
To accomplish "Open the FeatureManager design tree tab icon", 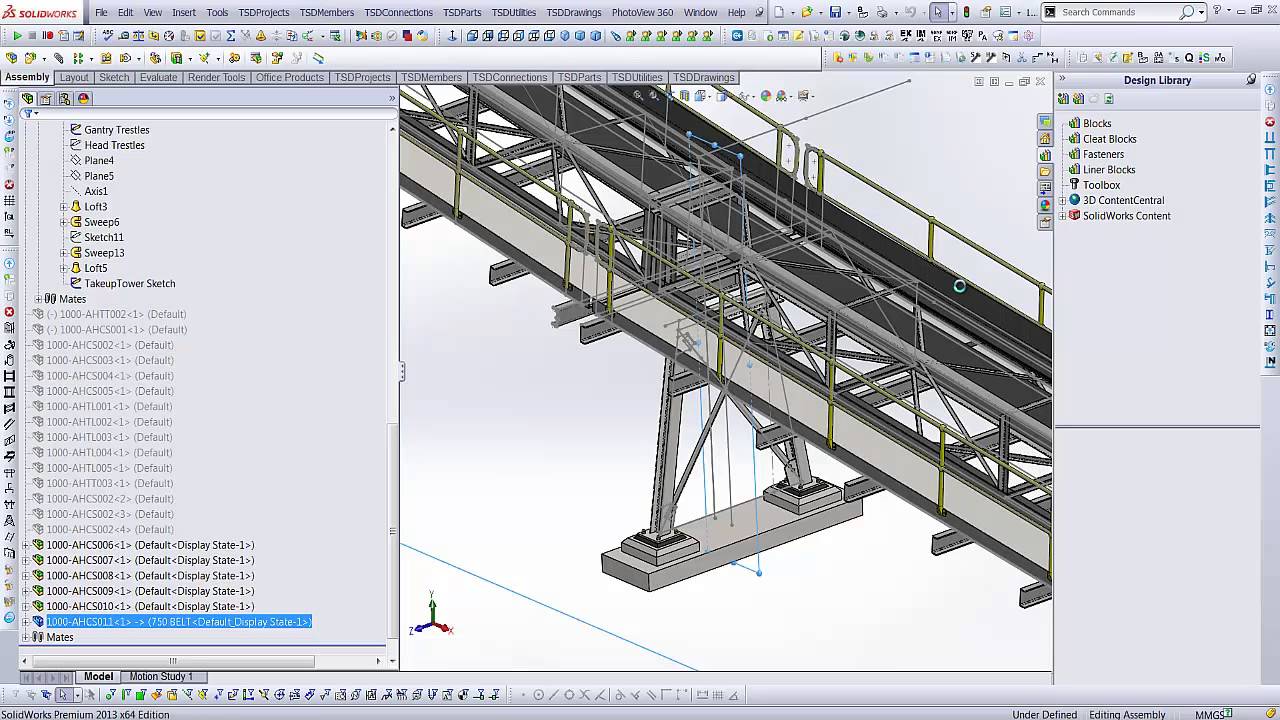I will 28,98.
